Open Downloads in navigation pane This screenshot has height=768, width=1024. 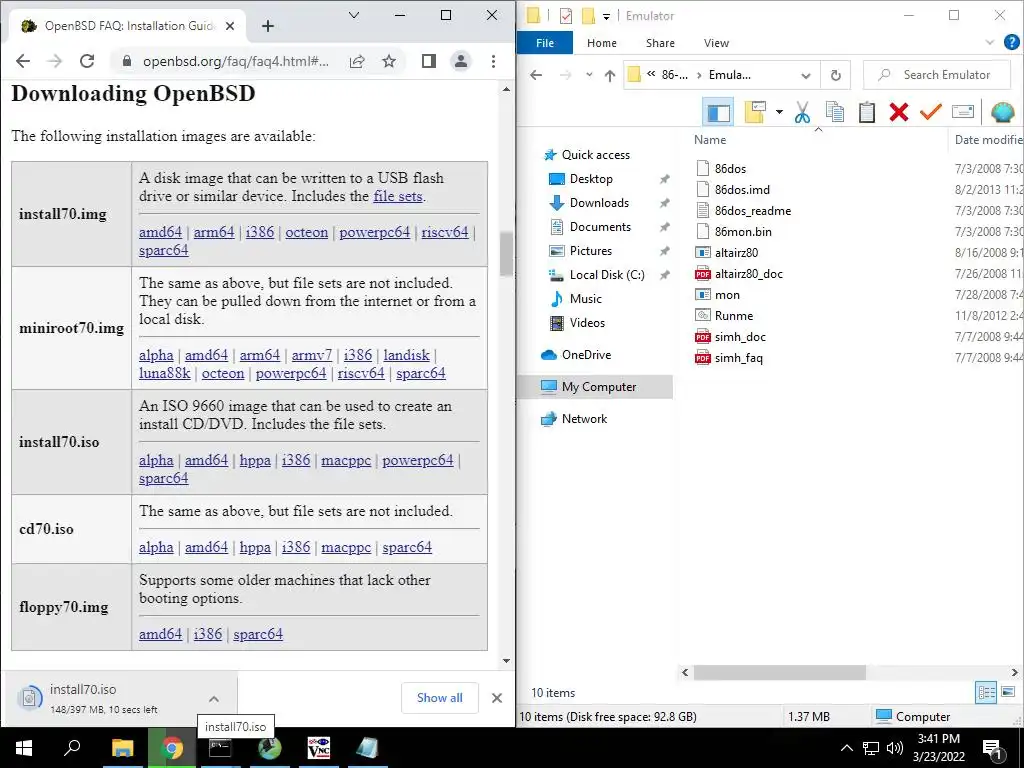tap(599, 203)
